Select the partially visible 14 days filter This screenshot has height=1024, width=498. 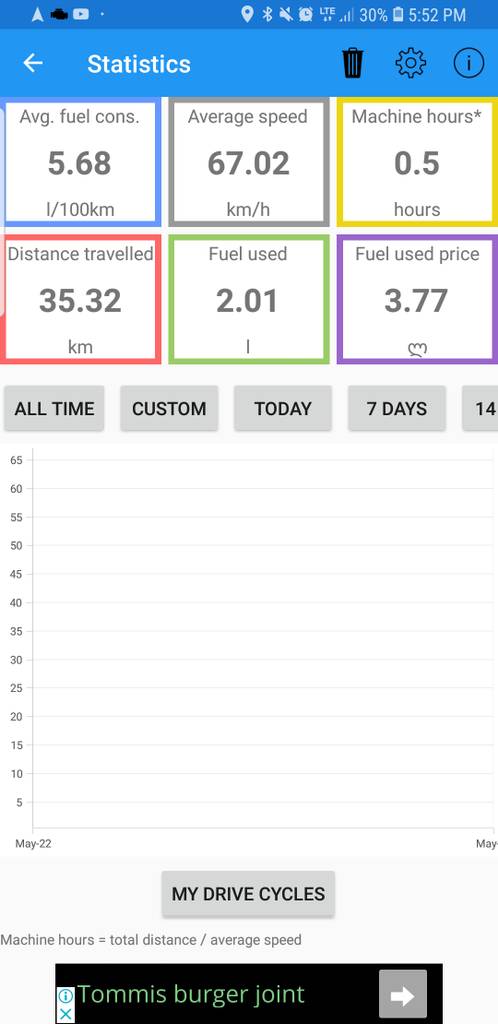tap(480, 409)
